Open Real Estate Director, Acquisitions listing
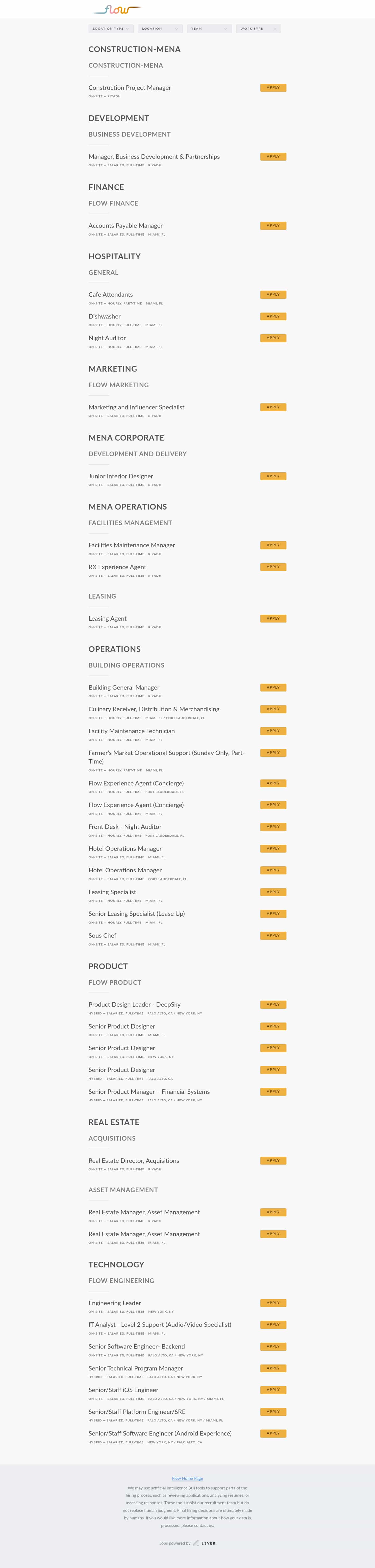 pyautogui.click(x=133, y=1161)
